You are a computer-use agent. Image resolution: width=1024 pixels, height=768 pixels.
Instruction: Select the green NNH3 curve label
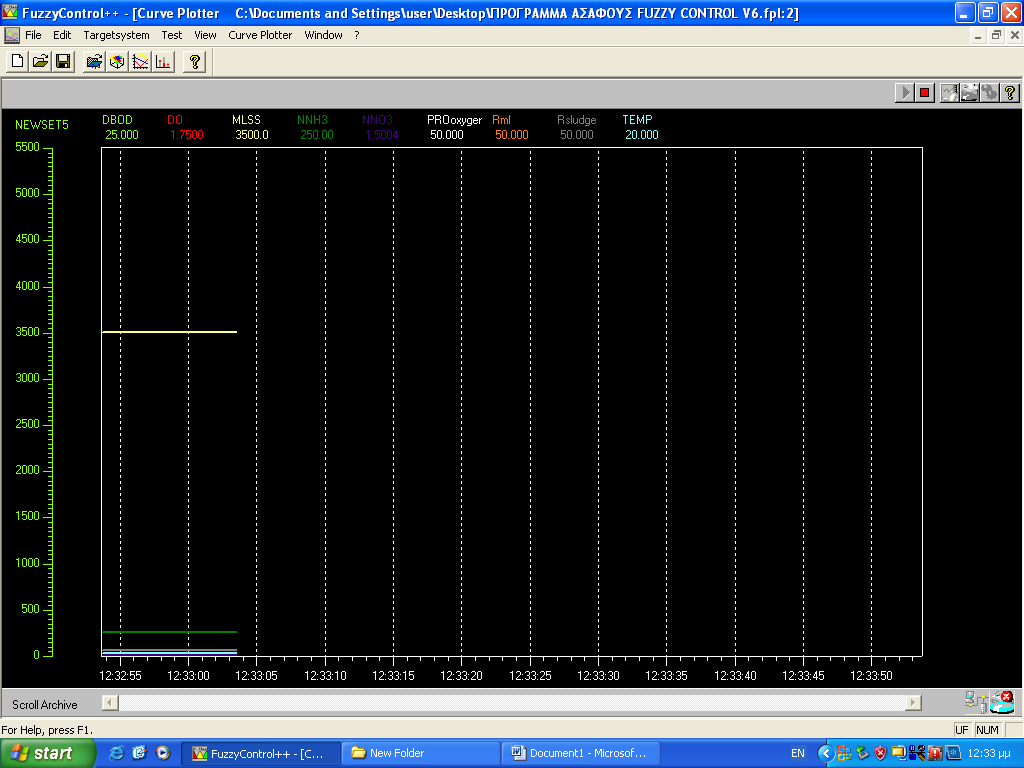coord(312,120)
